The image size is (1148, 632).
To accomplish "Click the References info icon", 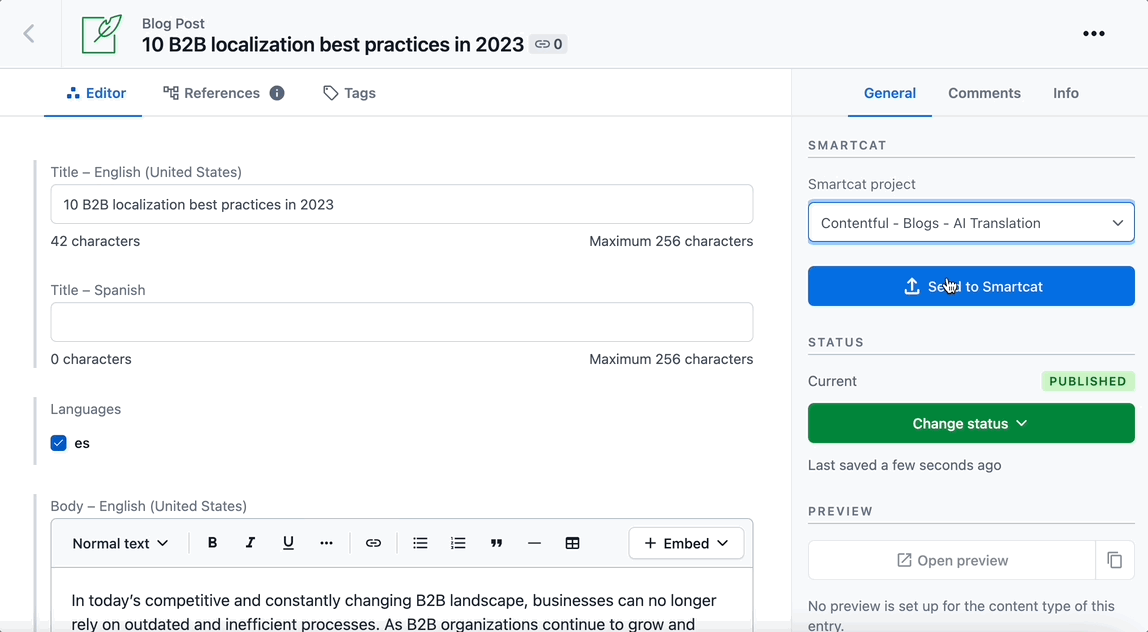I will (x=277, y=93).
